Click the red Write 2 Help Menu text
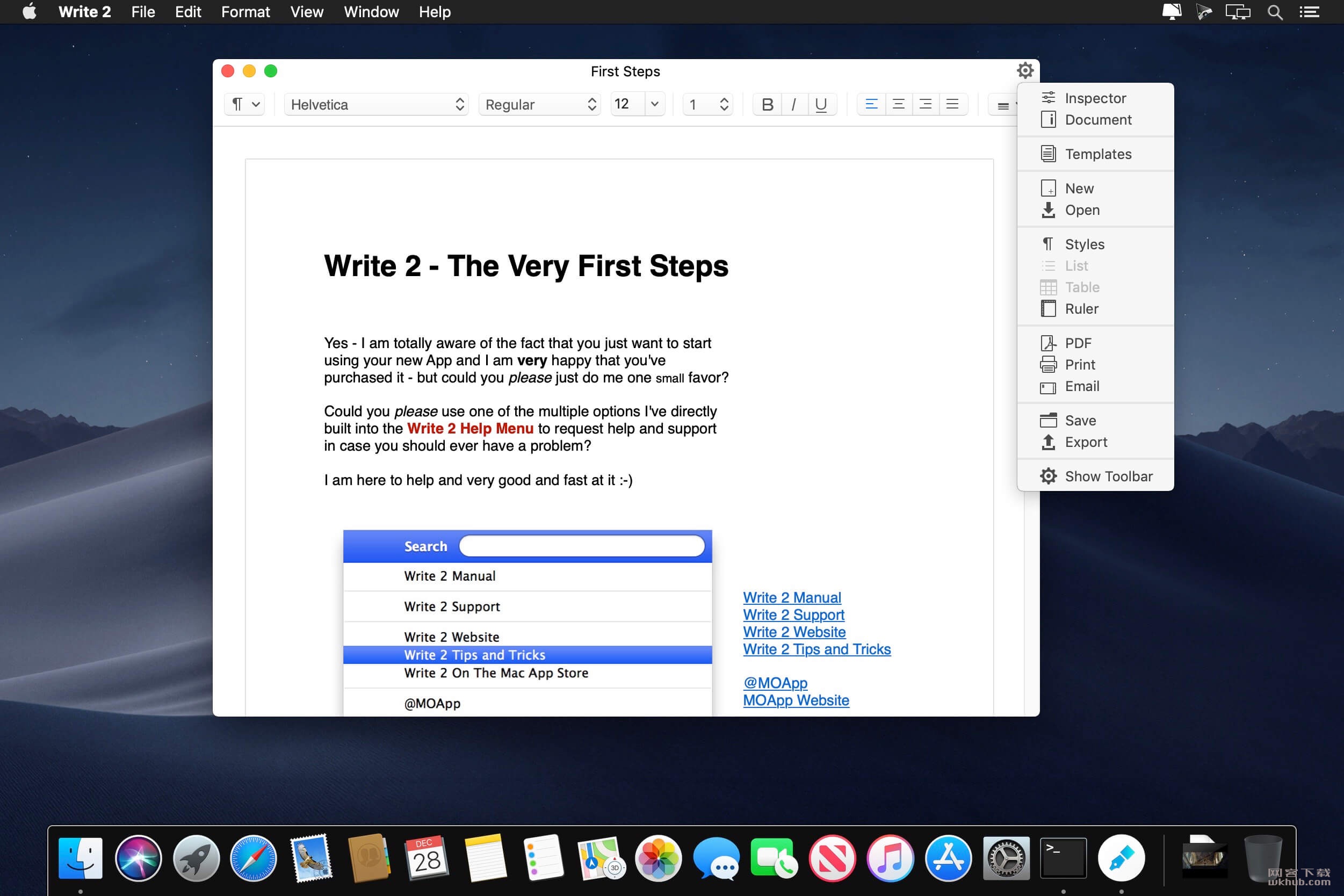Viewport: 1344px width, 896px height. pyautogui.click(x=470, y=429)
